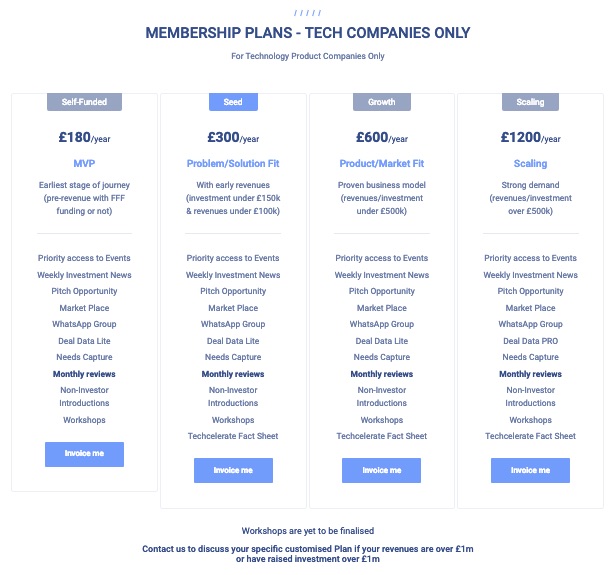The image size is (613, 575).
Task: Select the Seed plan badge
Action: (x=233, y=102)
